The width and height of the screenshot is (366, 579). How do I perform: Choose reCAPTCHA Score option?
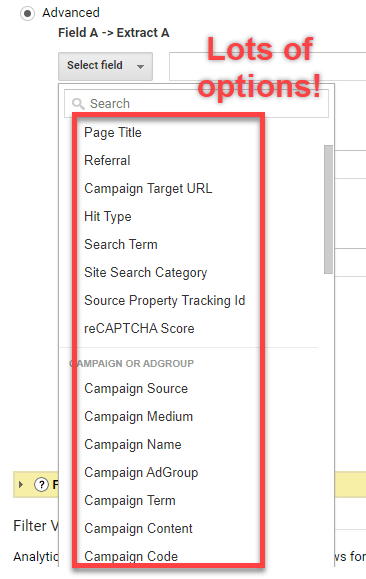pyautogui.click(x=139, y=328)
